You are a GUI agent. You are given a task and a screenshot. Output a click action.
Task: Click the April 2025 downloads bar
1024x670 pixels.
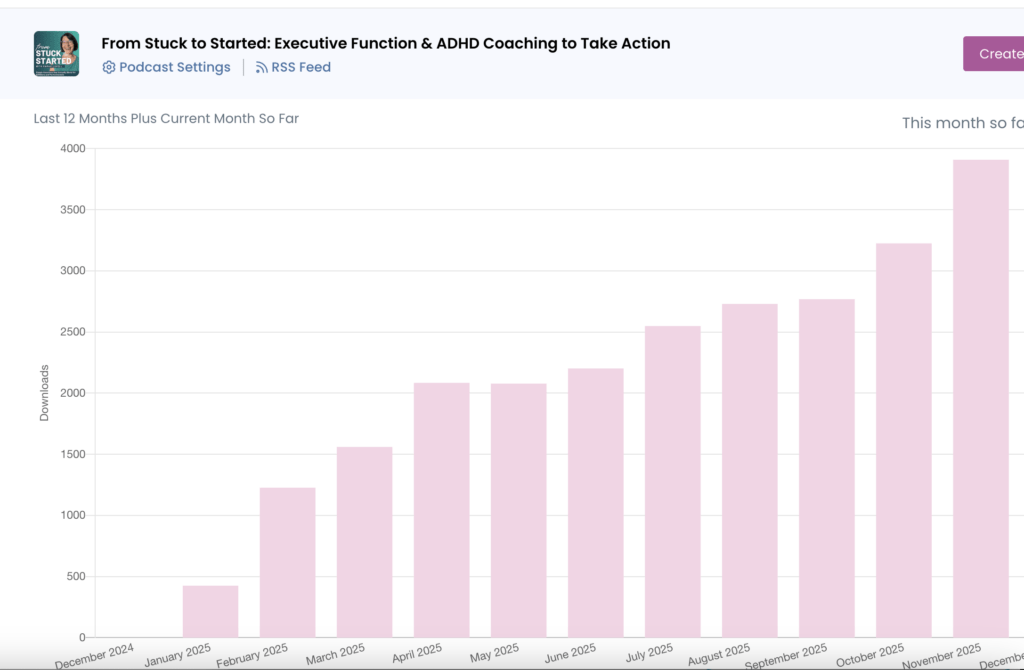pyautogui.click(x=441, y=510)
